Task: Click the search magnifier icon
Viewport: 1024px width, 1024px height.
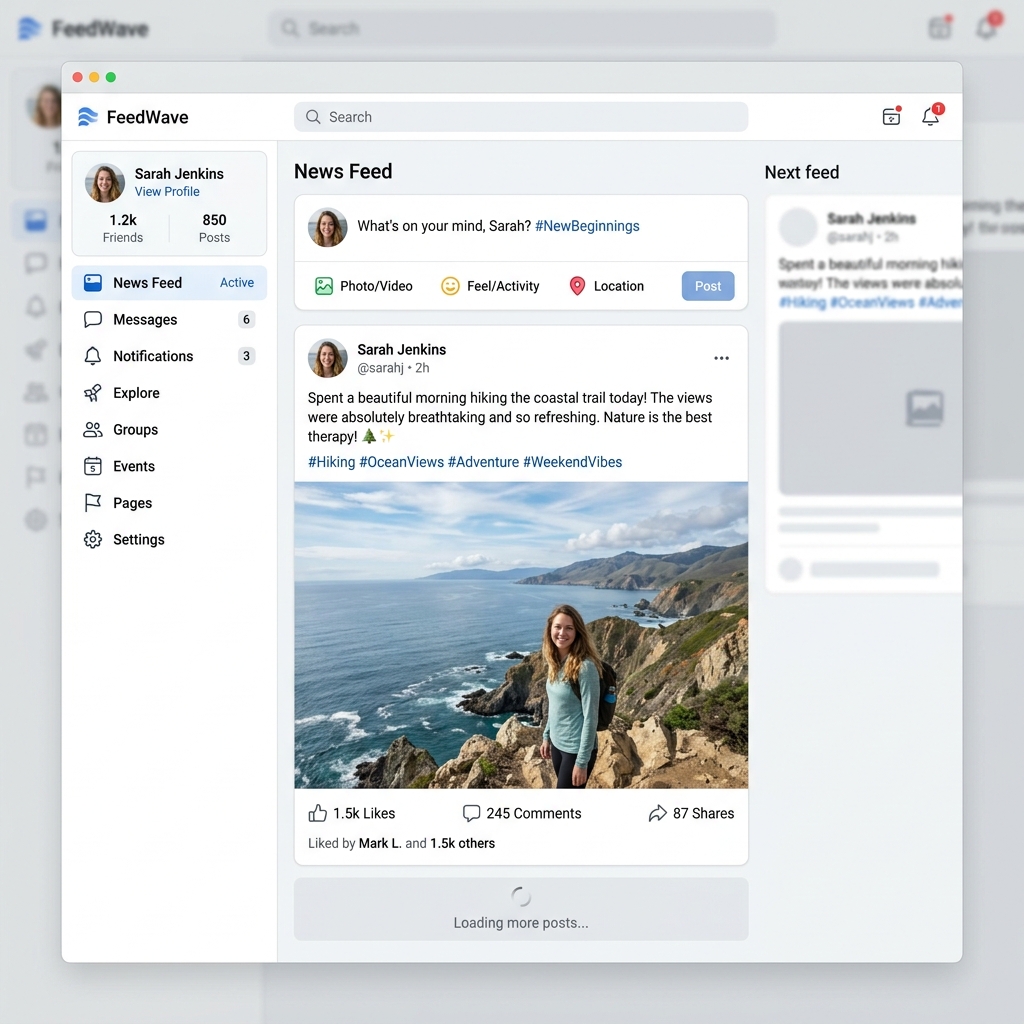Action: click(313, 117)
